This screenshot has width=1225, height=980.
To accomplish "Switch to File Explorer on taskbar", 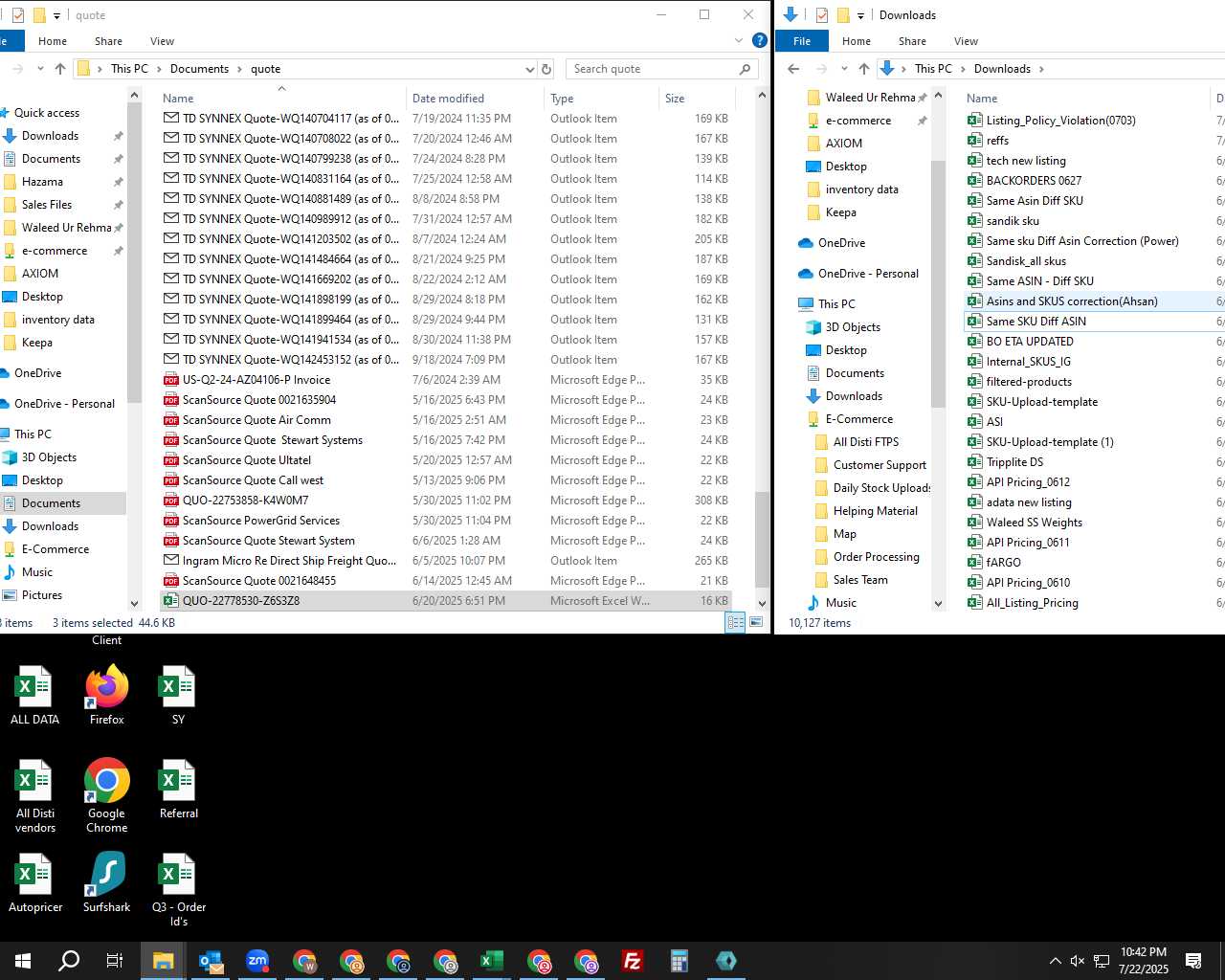I will tap(163, 961).
